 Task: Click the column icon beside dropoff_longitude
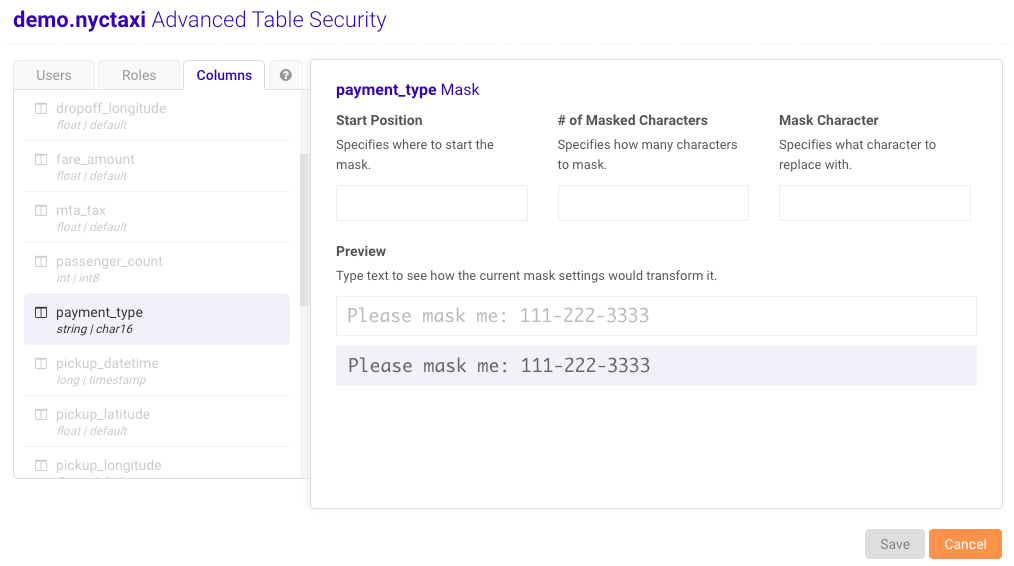coord(41,109)
